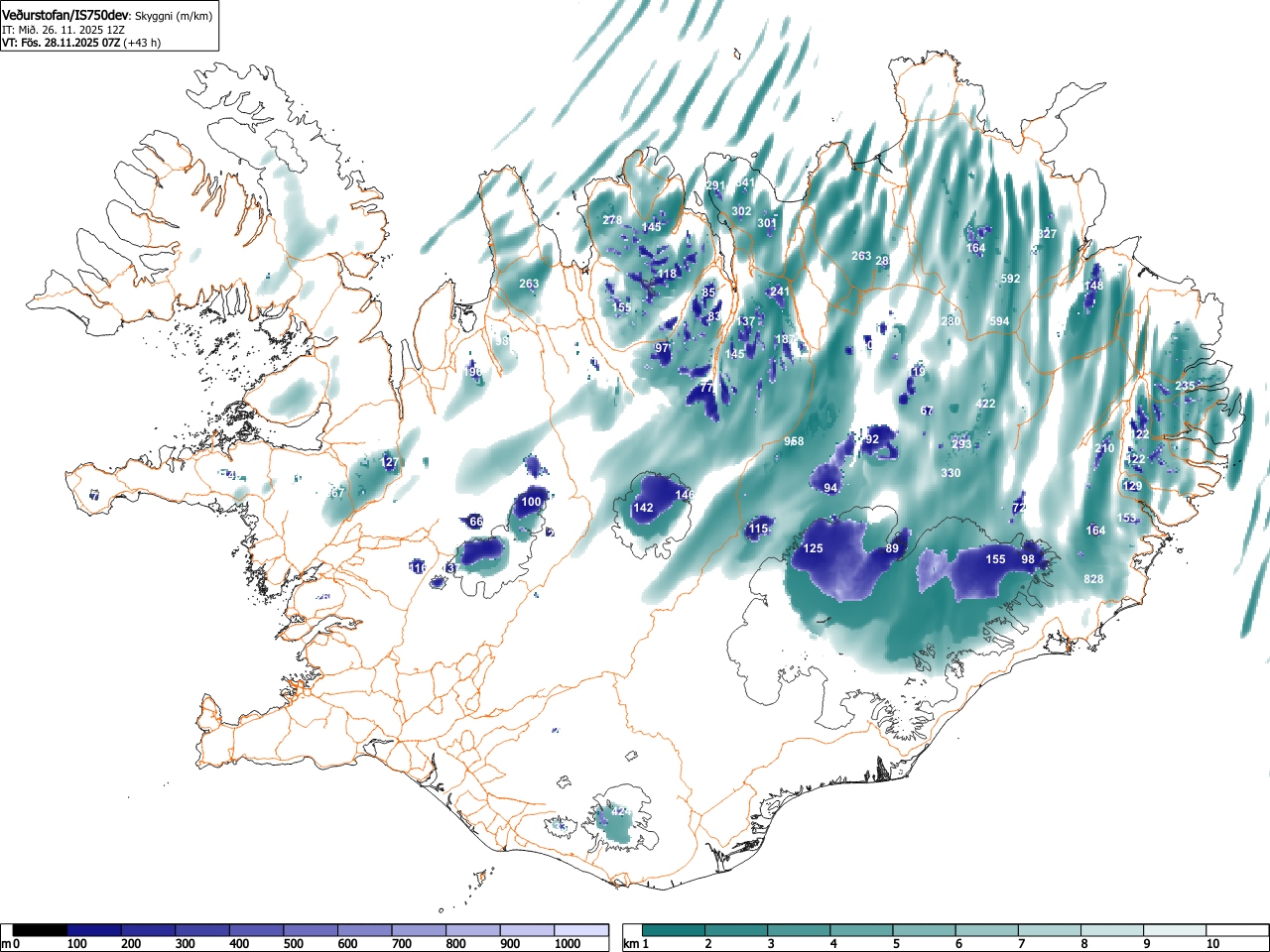Click the map label 592
1270x952 pixels.
(1010, 279)
